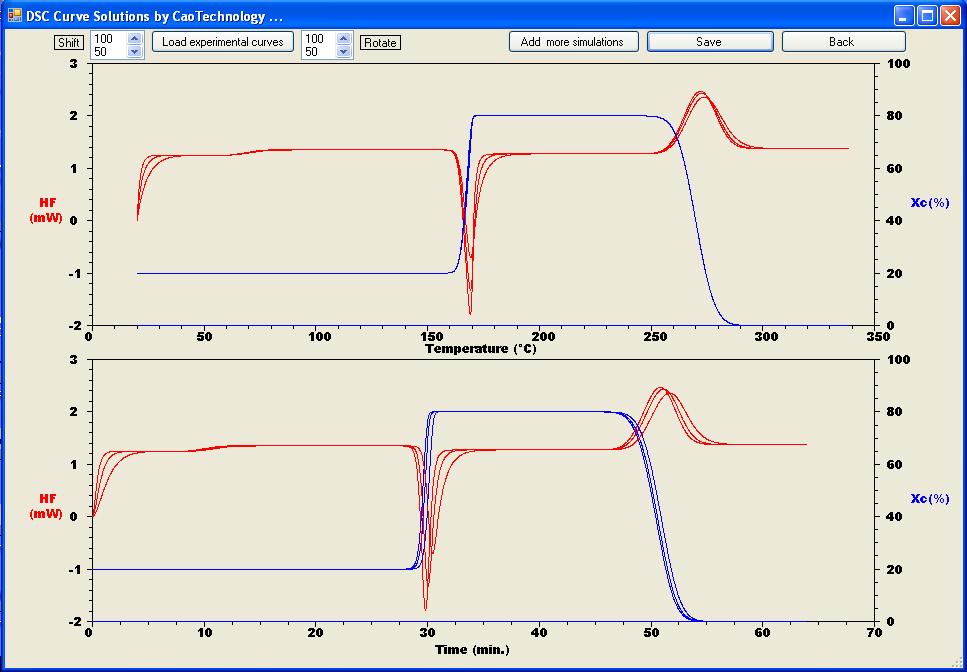Click Load experimental curves
967x672 pixels.
tap(223, 42)
